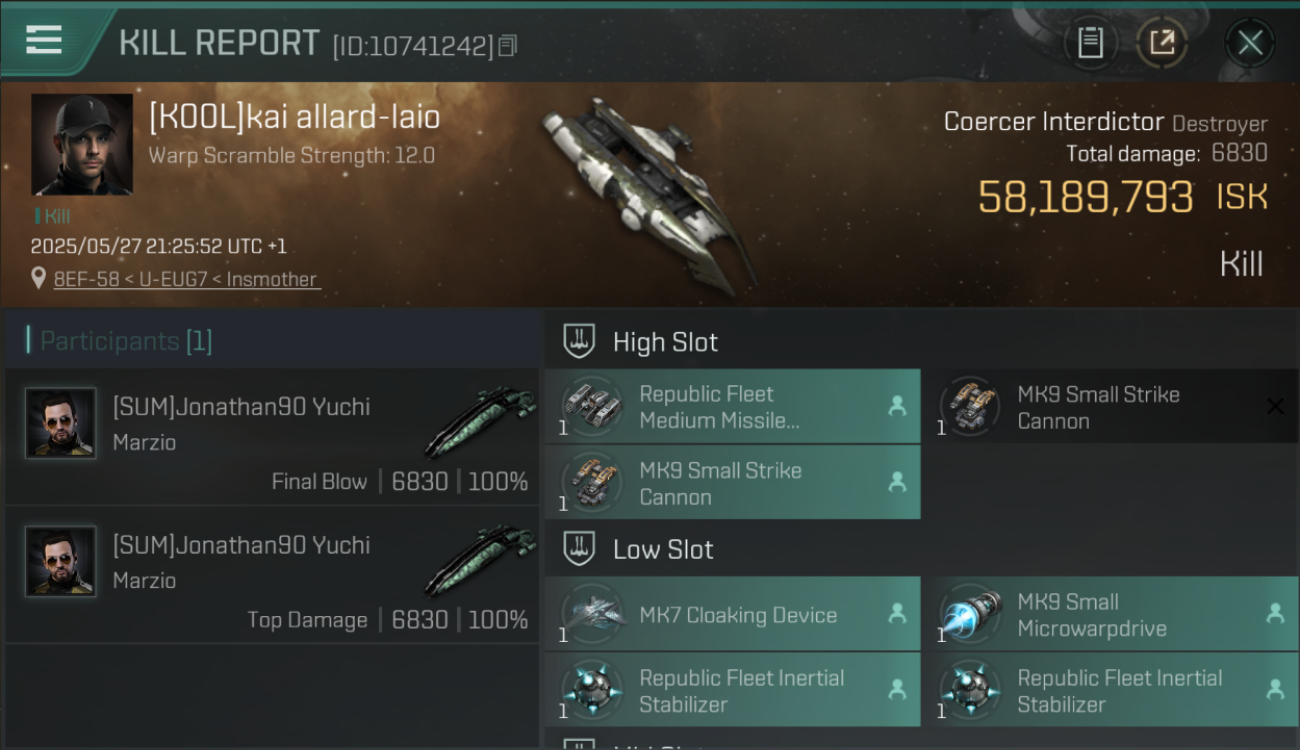Share kill report via export icon
The width and height of the screenshot is (1300, 750).
coord(1161,43)
